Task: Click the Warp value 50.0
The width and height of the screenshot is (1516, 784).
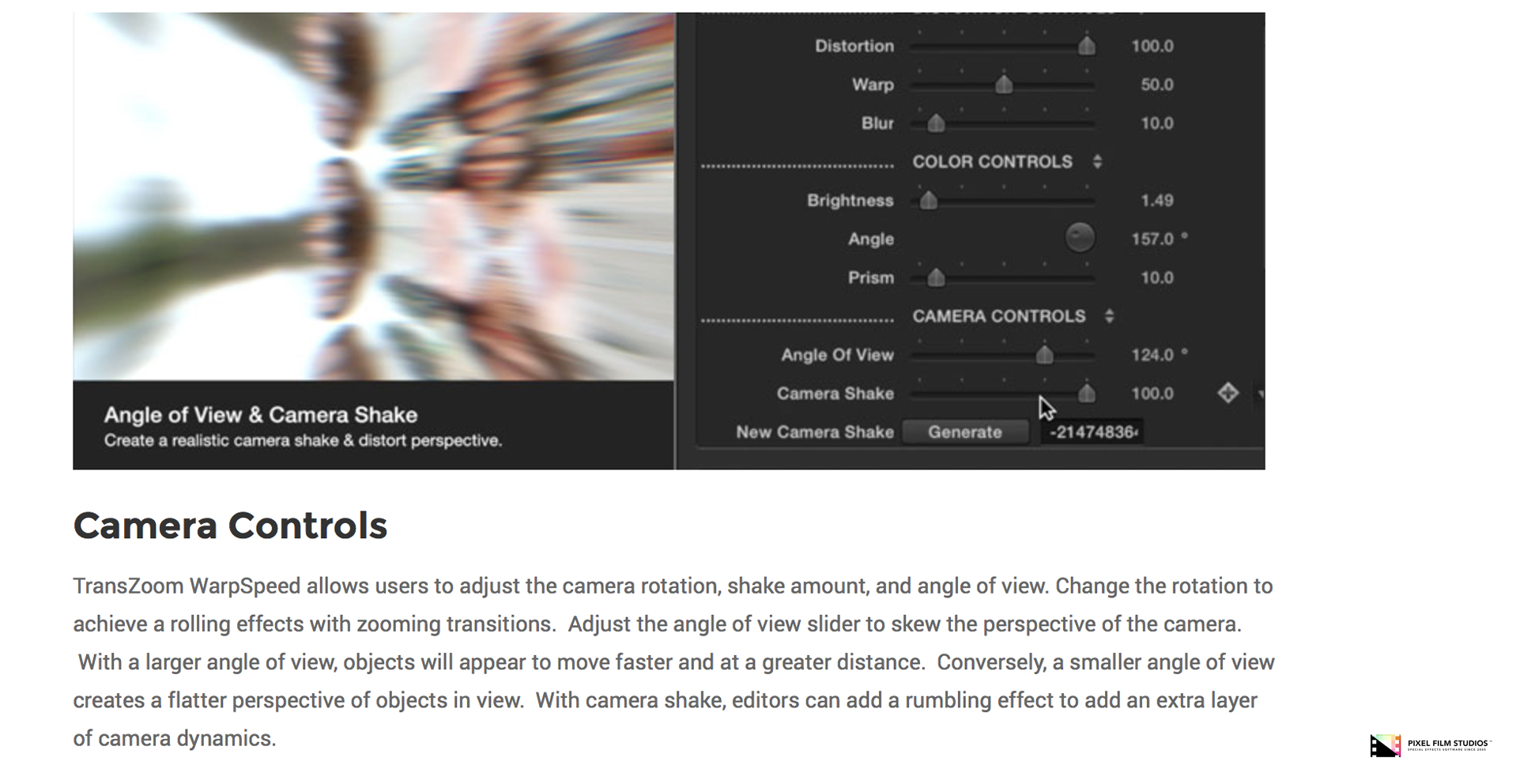Action: click(x=1157, y=85)
